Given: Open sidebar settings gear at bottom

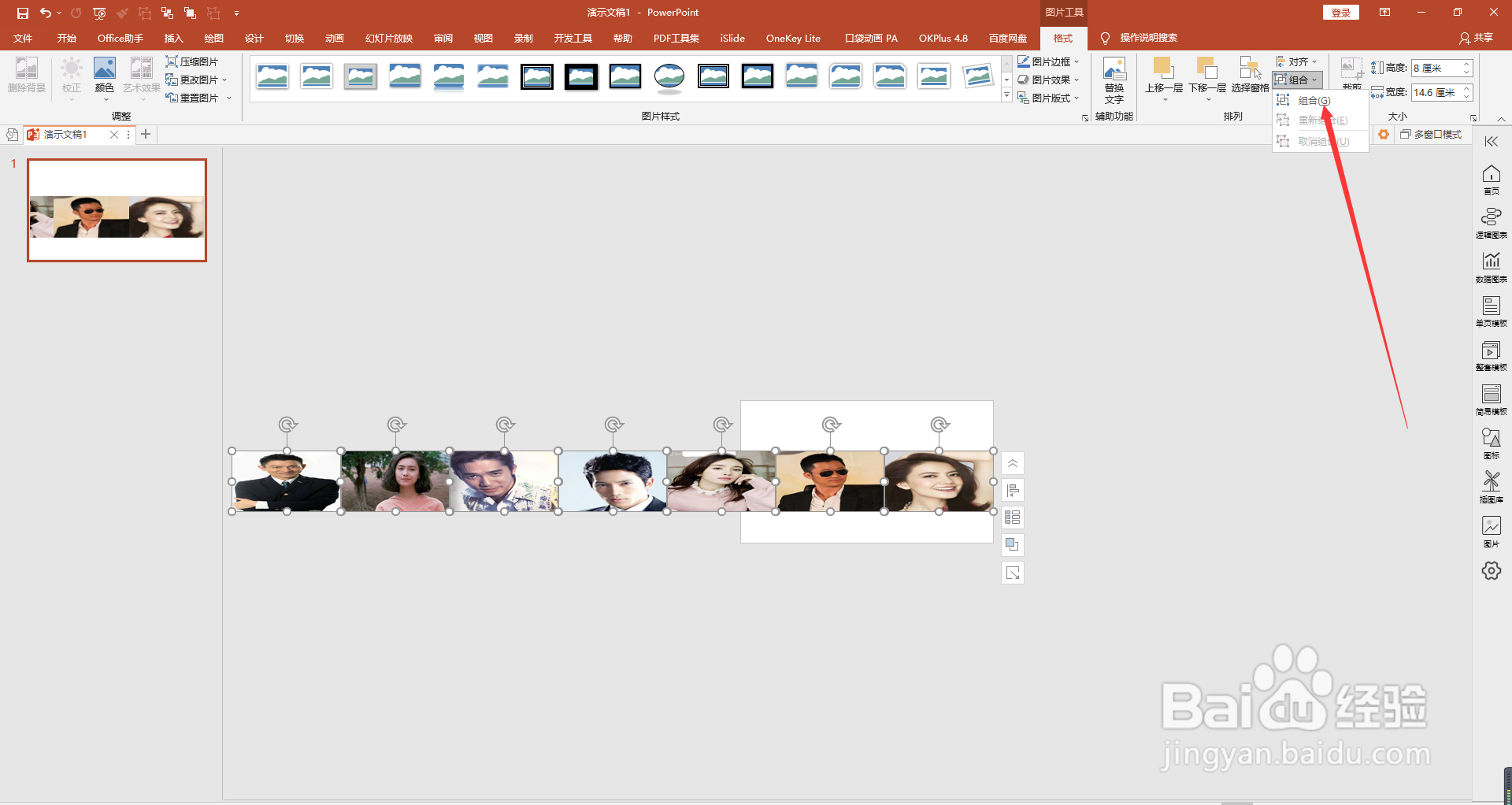Looking at the screenshot, I should pyautogui.click(x=1492, y=571).
